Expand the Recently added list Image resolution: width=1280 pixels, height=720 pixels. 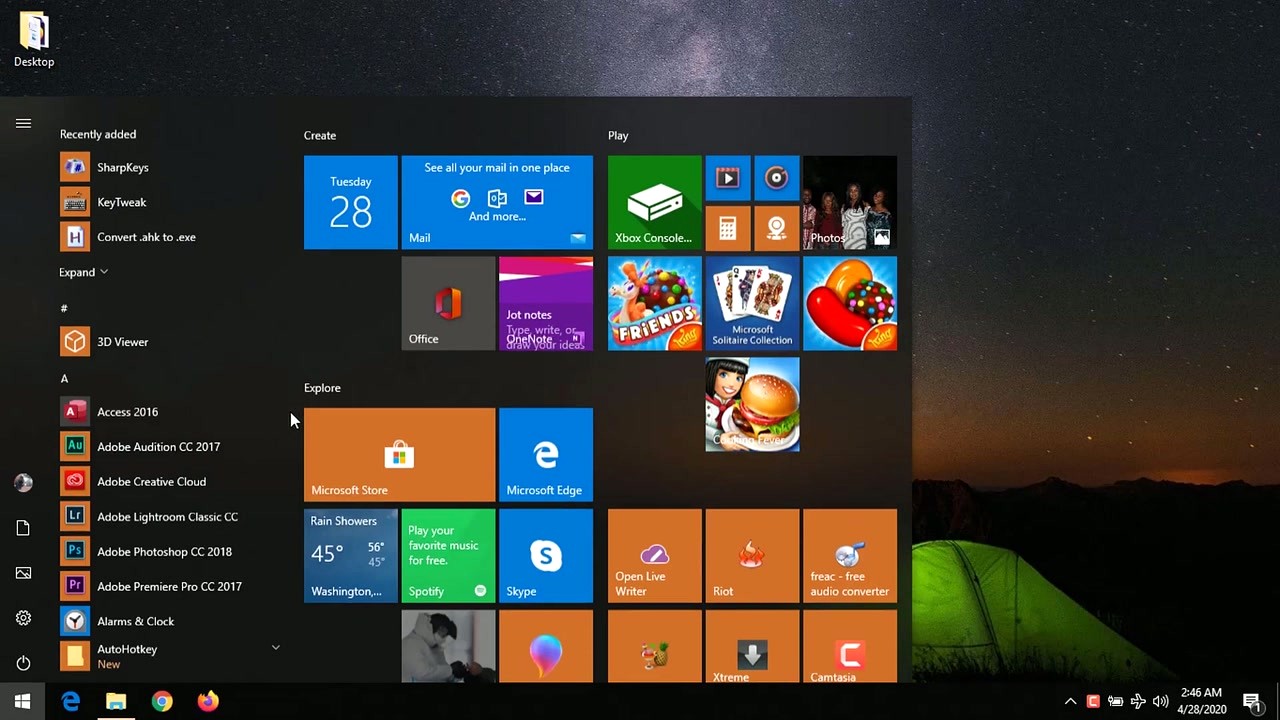pos(83,272)
